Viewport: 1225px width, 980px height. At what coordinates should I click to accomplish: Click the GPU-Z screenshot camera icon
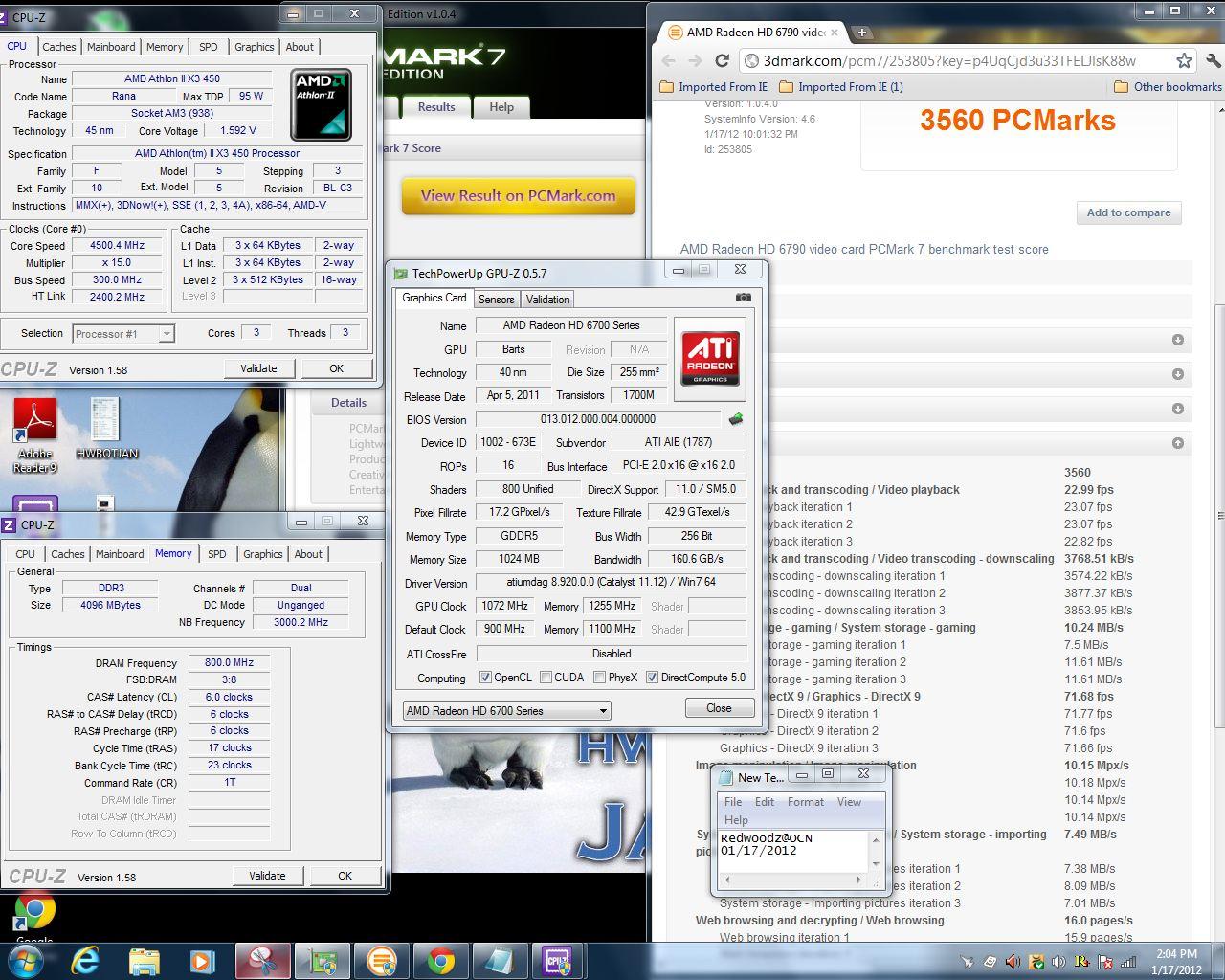click(743, 298)
